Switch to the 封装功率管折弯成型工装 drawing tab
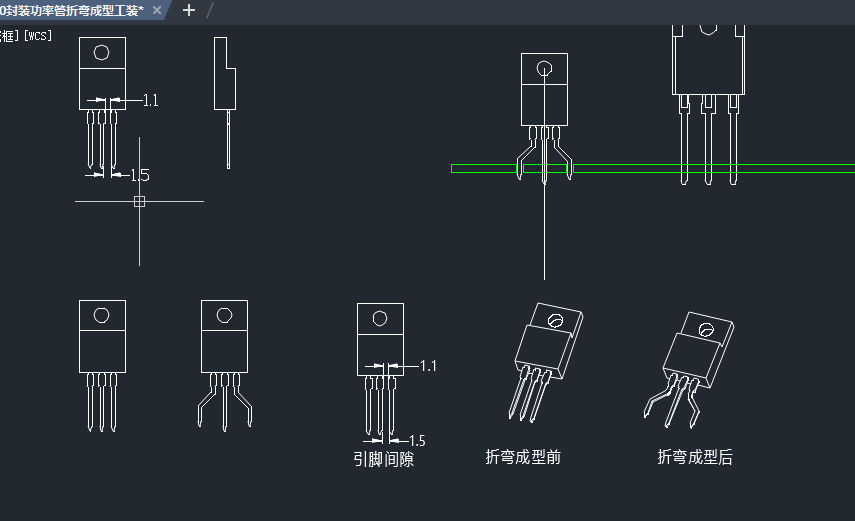This screenshot has height=521, width=855. pos(73,10)
